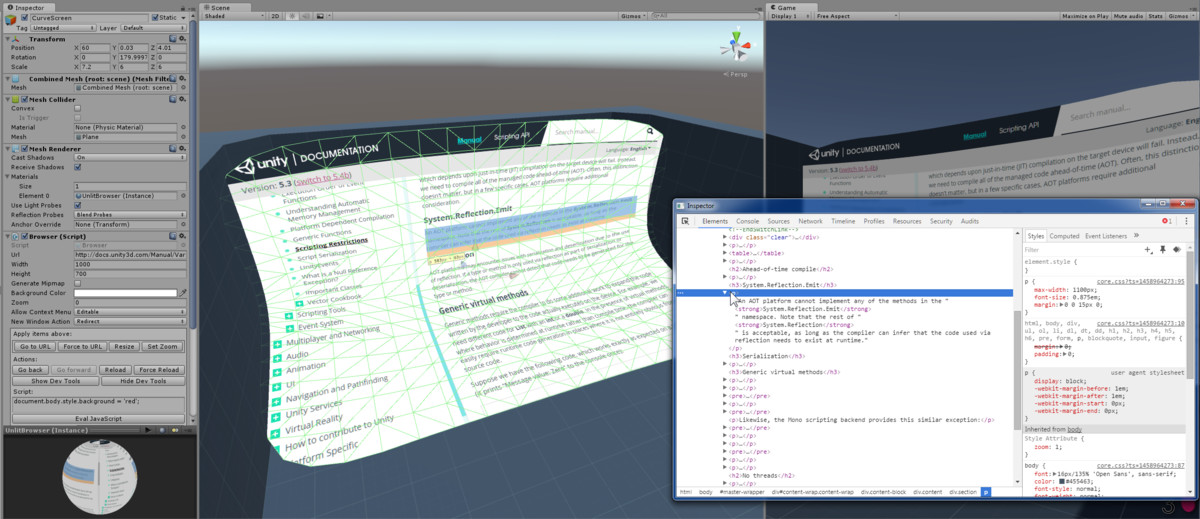Image resolution: width=1200 pixels, height=519 pixels.
Task: Open the Layer dropdown showing Default
Action: [x=153, y=28]
